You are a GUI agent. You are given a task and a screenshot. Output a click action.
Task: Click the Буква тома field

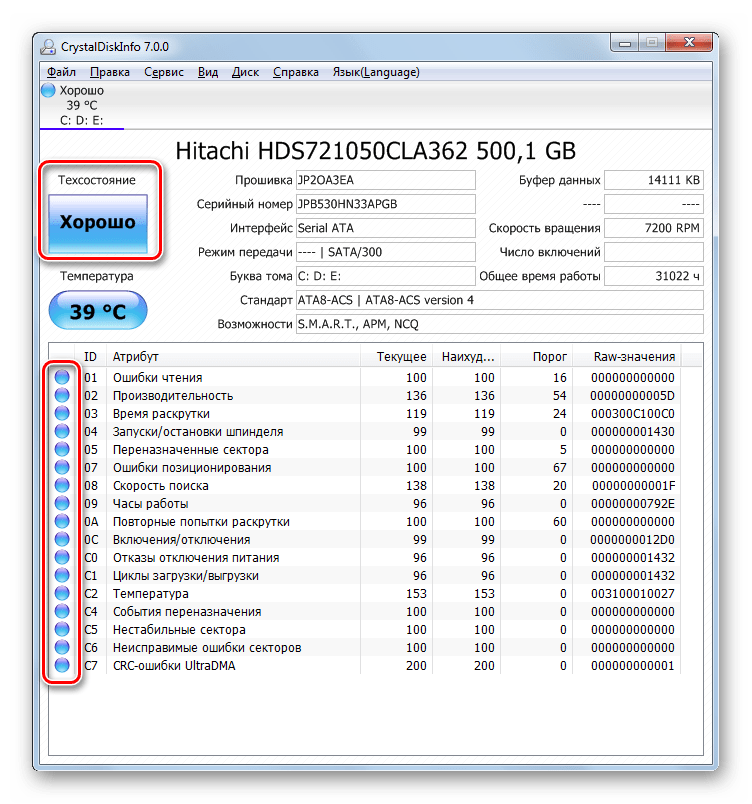click(385, 276)
